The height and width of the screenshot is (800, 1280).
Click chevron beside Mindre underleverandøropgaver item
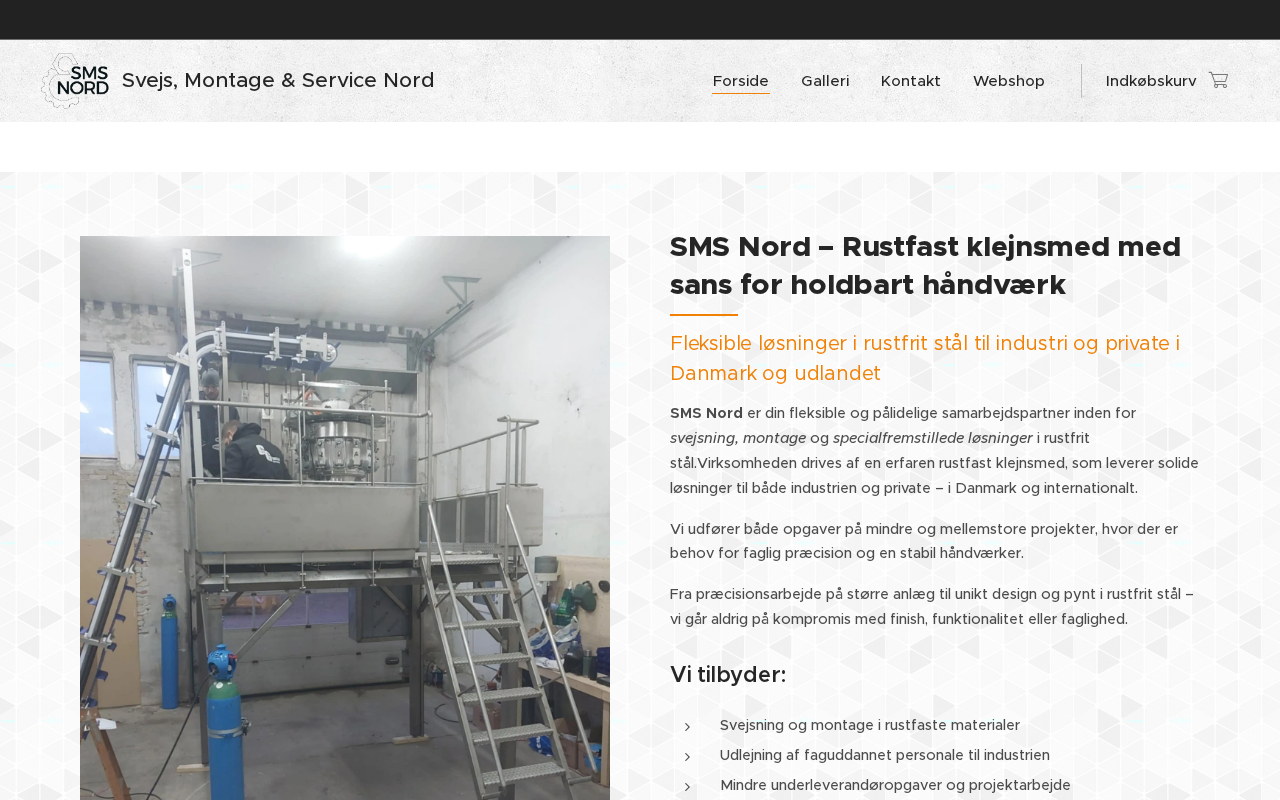click(x=687, y=787)
